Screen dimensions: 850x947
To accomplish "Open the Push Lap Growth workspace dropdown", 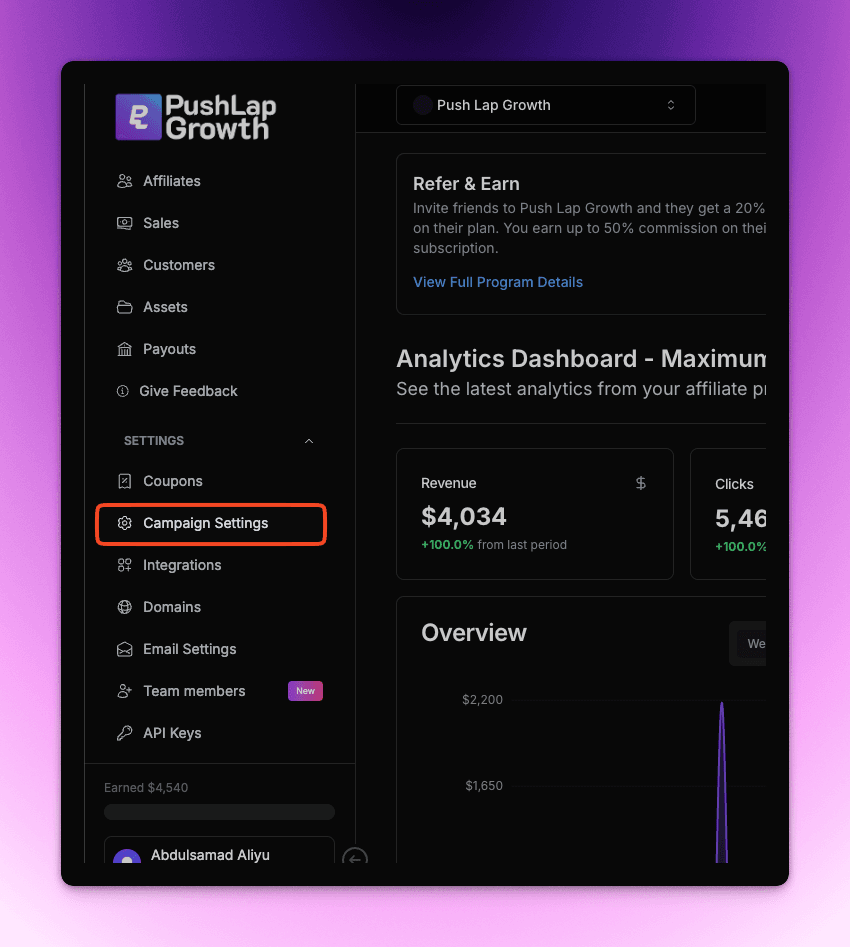I will click(545, 105).
